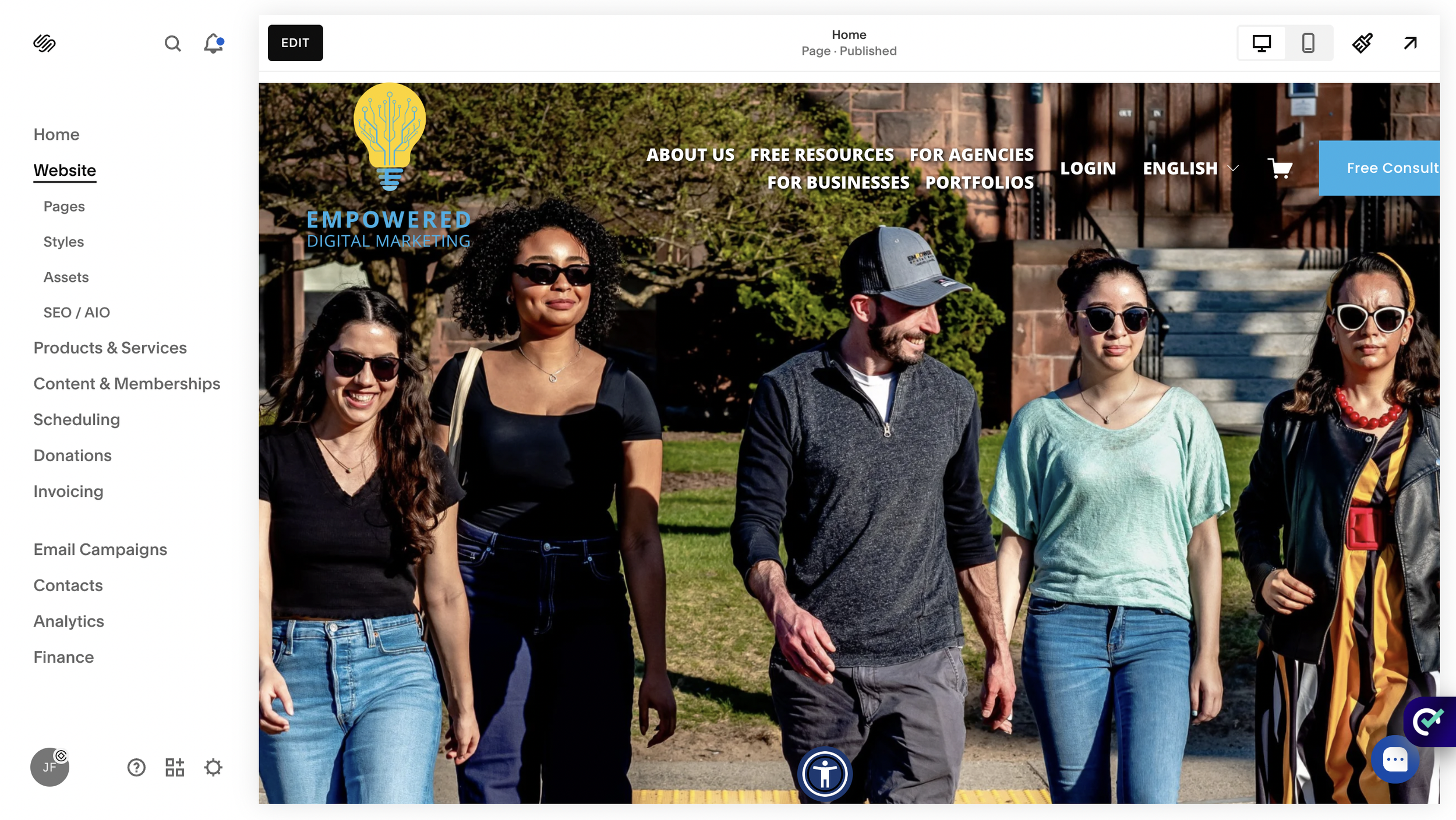Open site in new window arrow
This screenshot has width=1456, height=820.
pyautogui.click(x=1410, y=43)
